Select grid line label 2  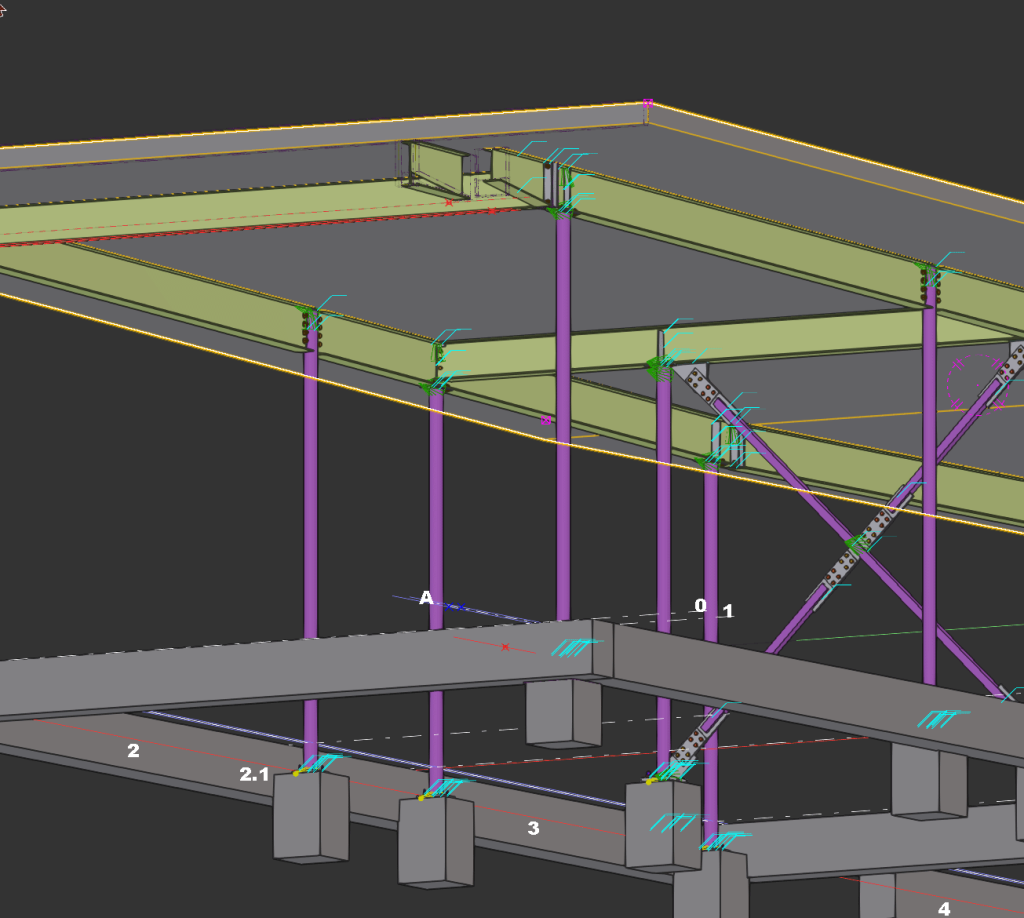tap(133, 750)
